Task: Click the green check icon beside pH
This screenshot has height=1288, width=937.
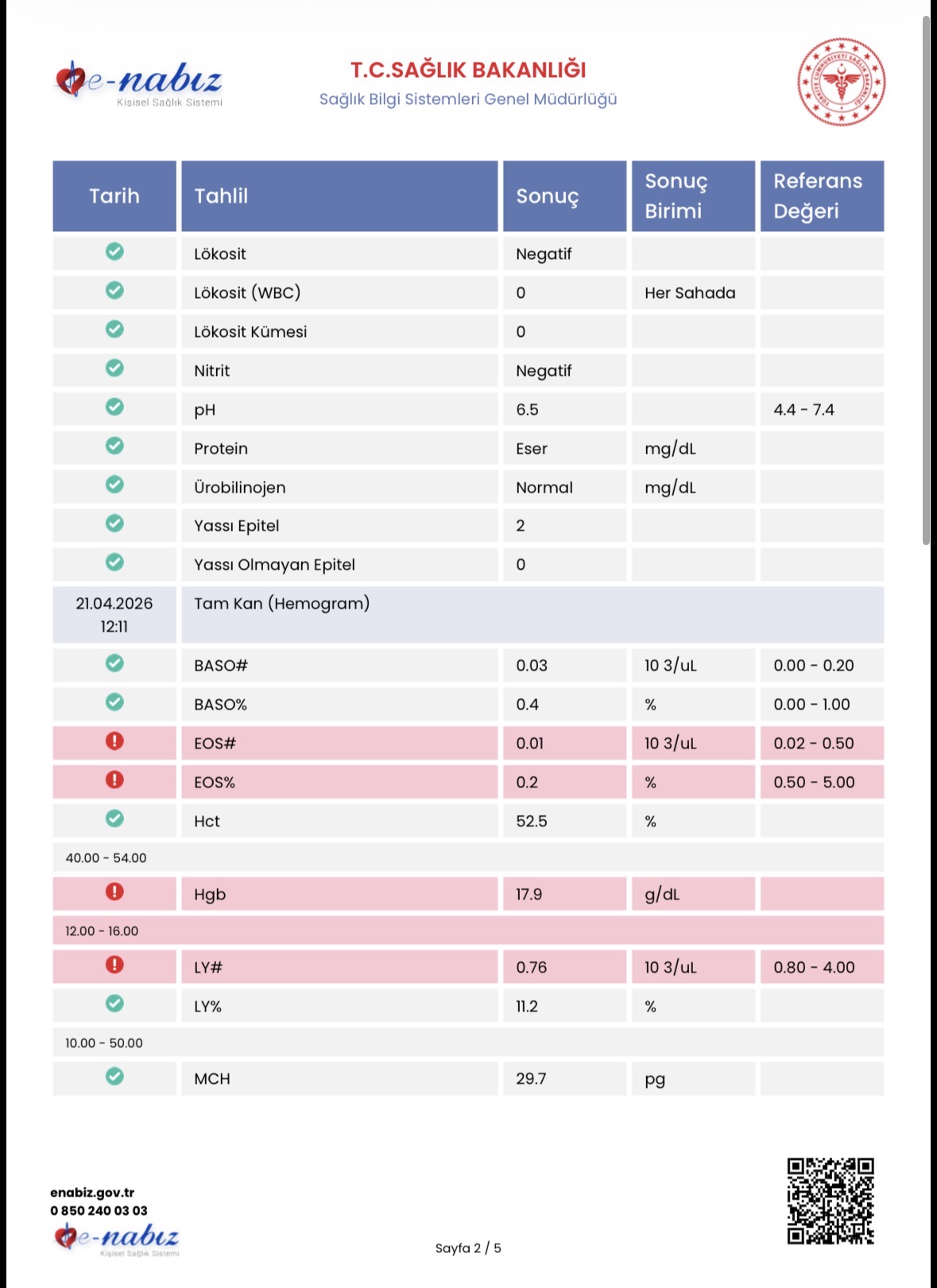Action: (x=114, y=408)
